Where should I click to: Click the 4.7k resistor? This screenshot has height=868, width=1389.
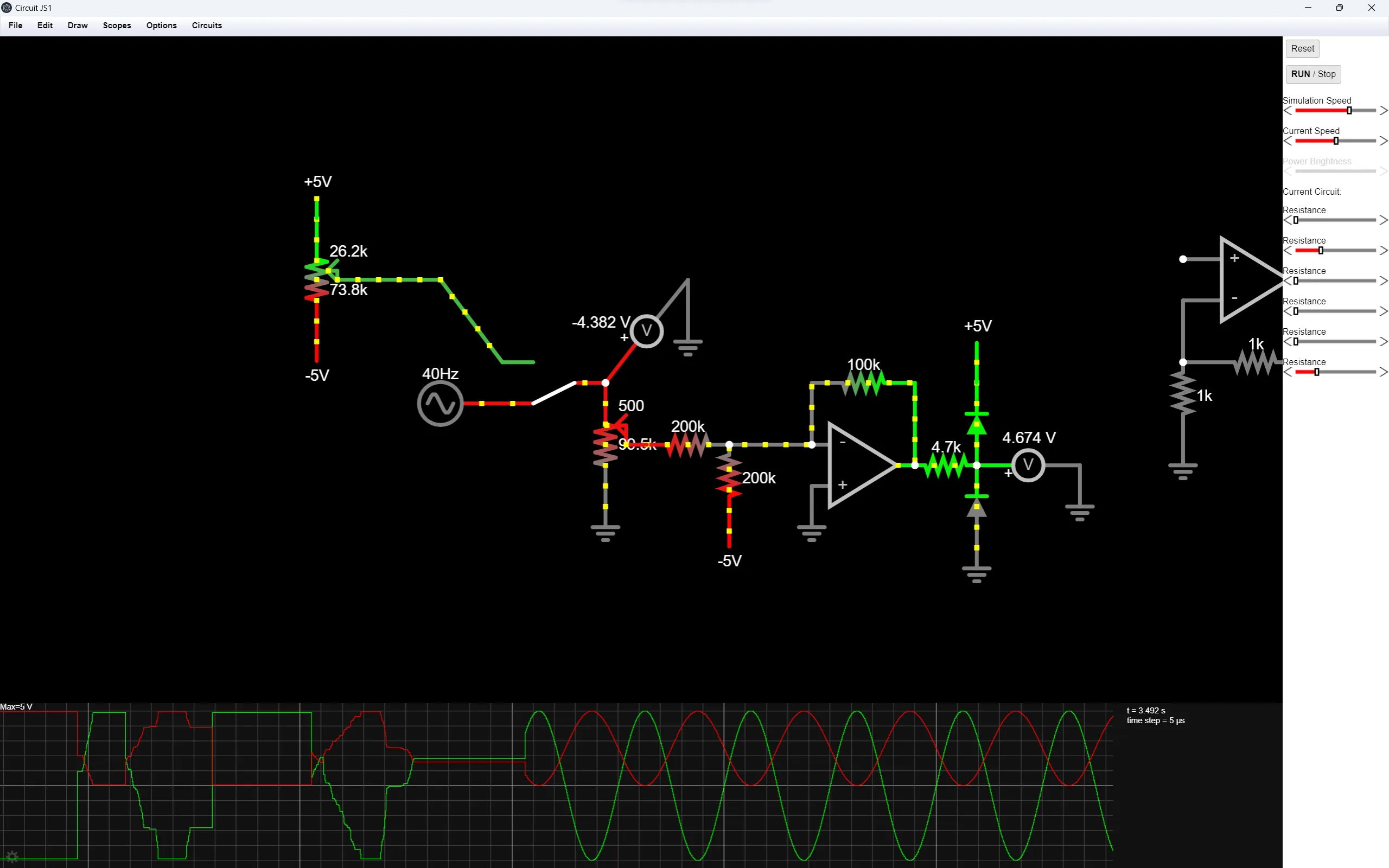tap(947, 465)
